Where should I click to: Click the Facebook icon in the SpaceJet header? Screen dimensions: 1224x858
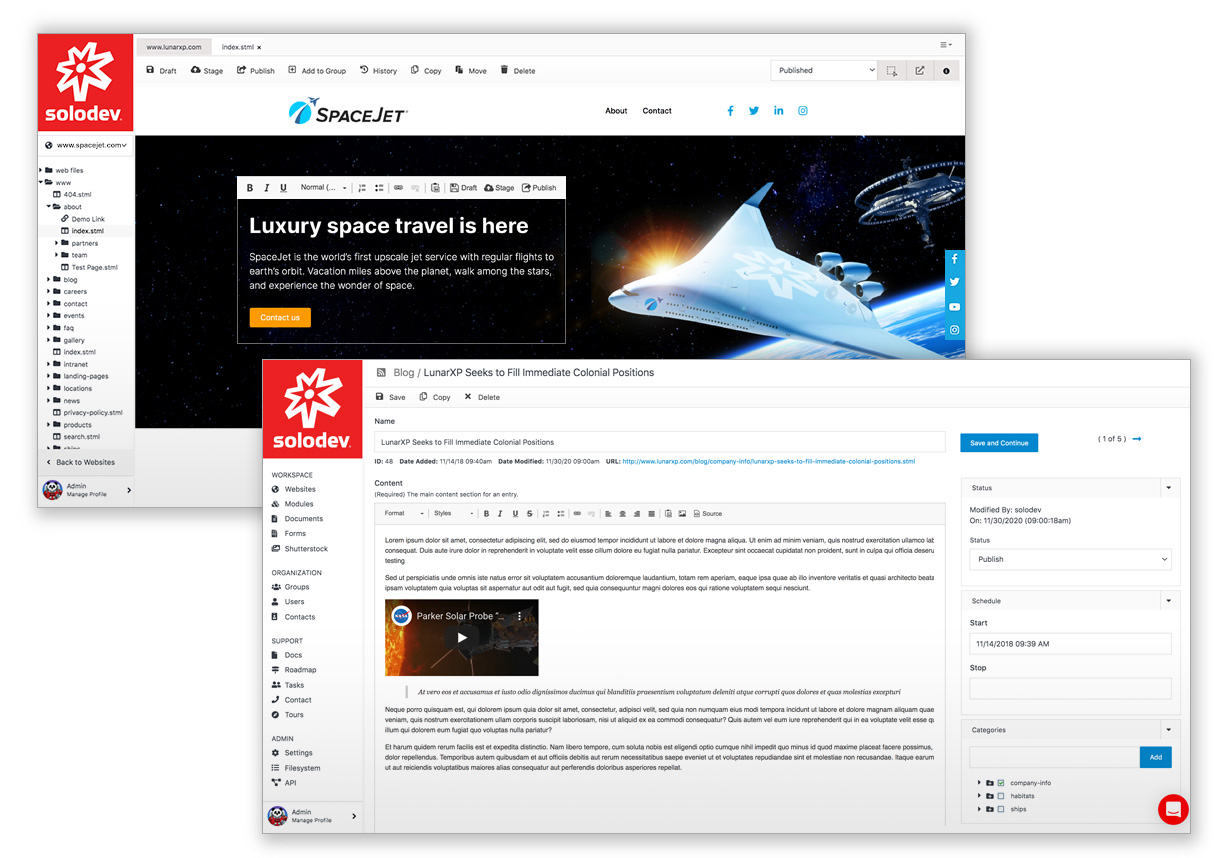pyautogui.click(x=730, y=111)
